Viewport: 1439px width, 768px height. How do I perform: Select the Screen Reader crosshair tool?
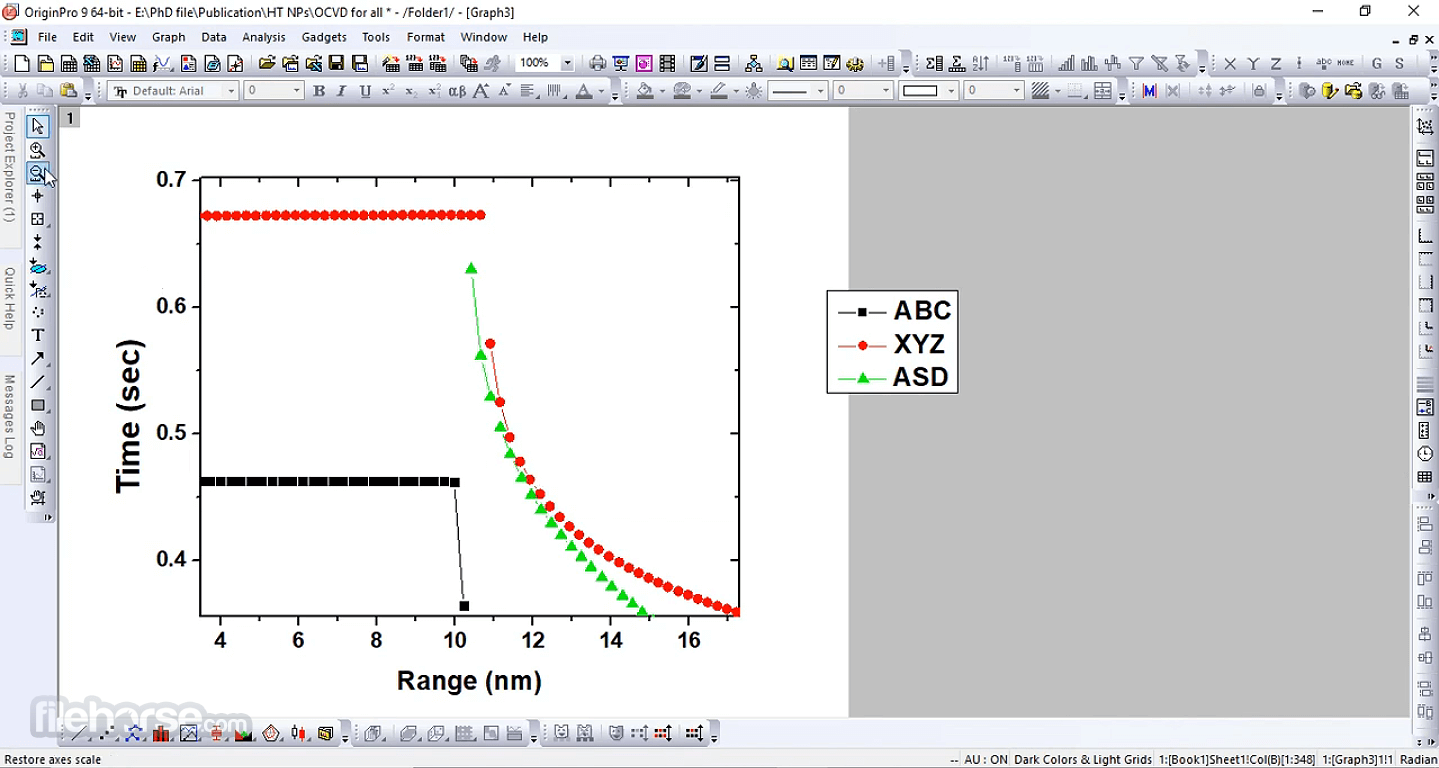[x=38, y=196]
